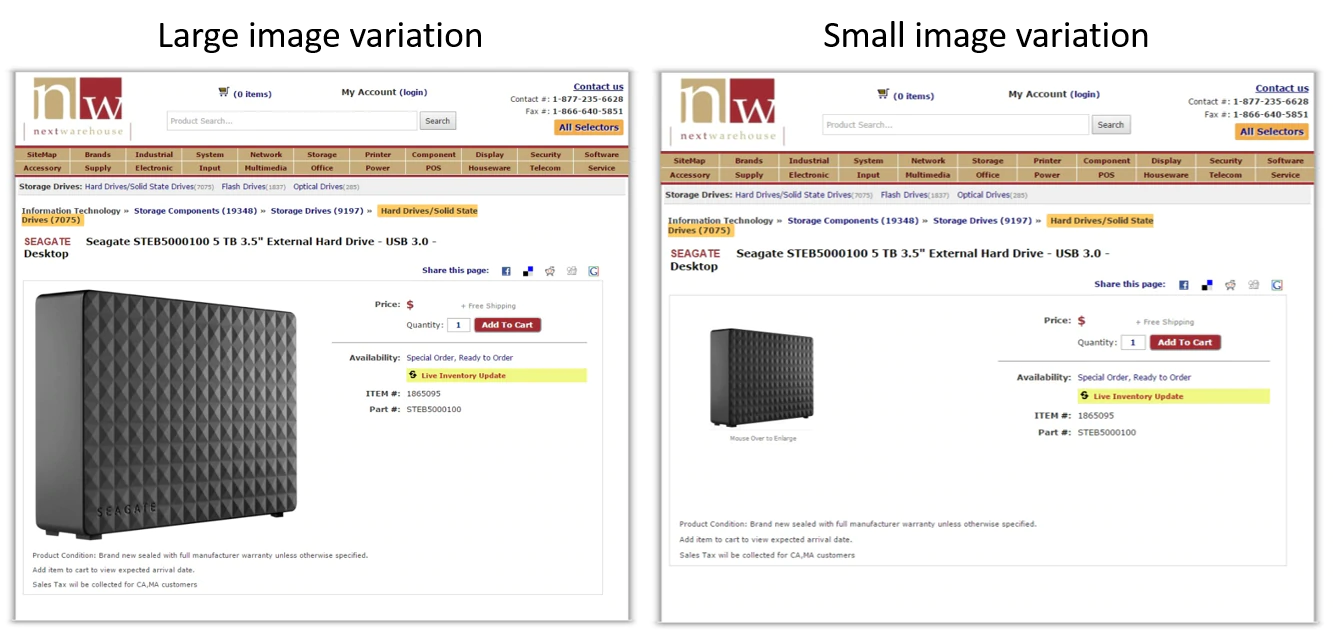Share on Facebook in large image variation
The height and width of the screenshot is (633, 1333).
(x=506, y=271)
